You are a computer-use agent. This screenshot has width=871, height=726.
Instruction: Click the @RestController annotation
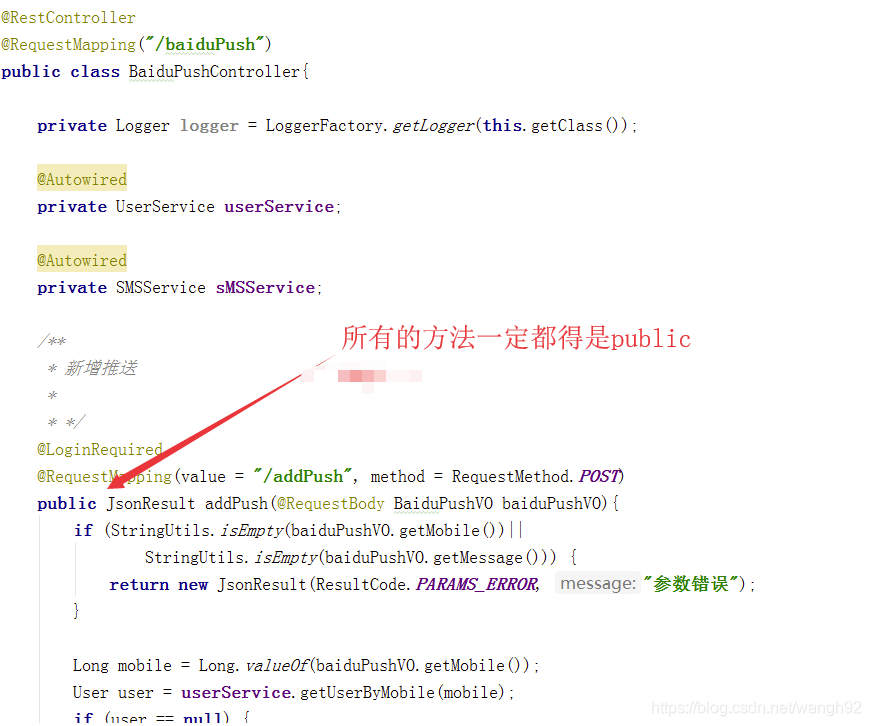point(68,16)
